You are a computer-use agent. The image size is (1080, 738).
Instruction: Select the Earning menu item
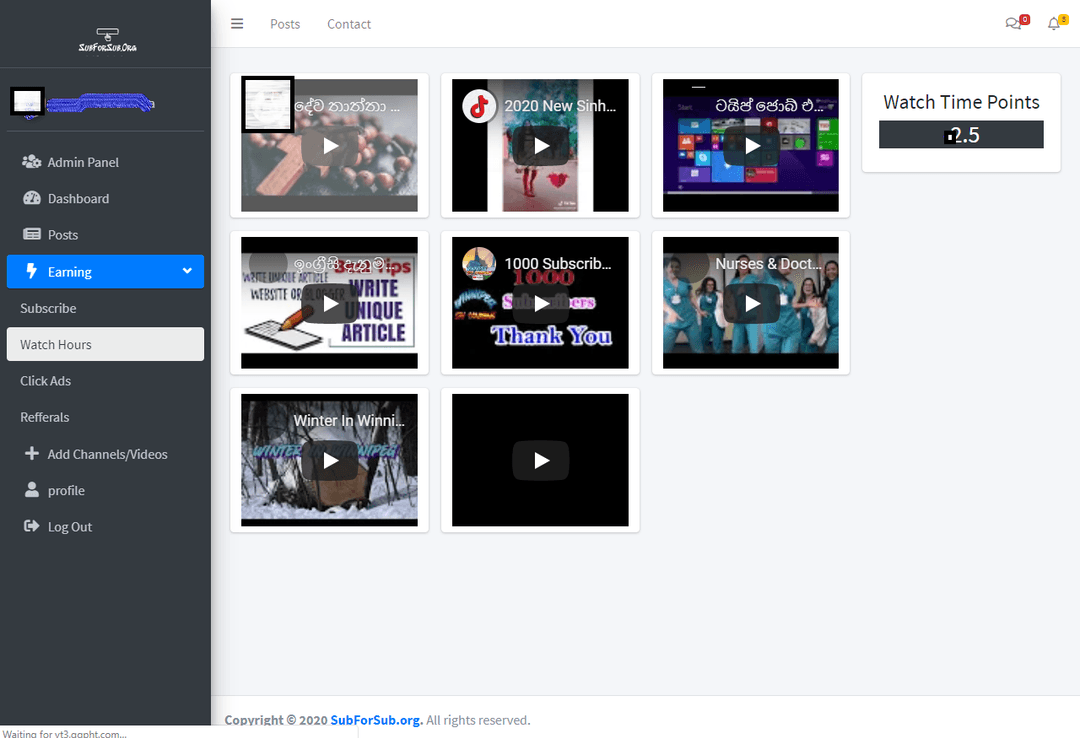tap(105, 271)
